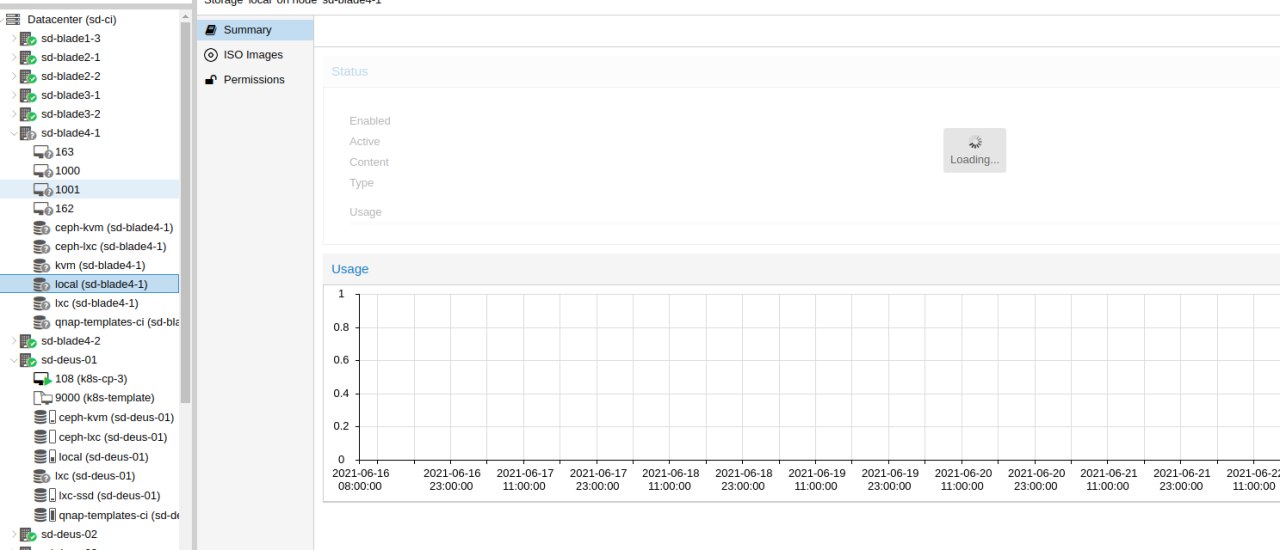1280x550 pixels.
Task: Click the sd-blade3-1 node icon
Action: (x=28, y=95)
